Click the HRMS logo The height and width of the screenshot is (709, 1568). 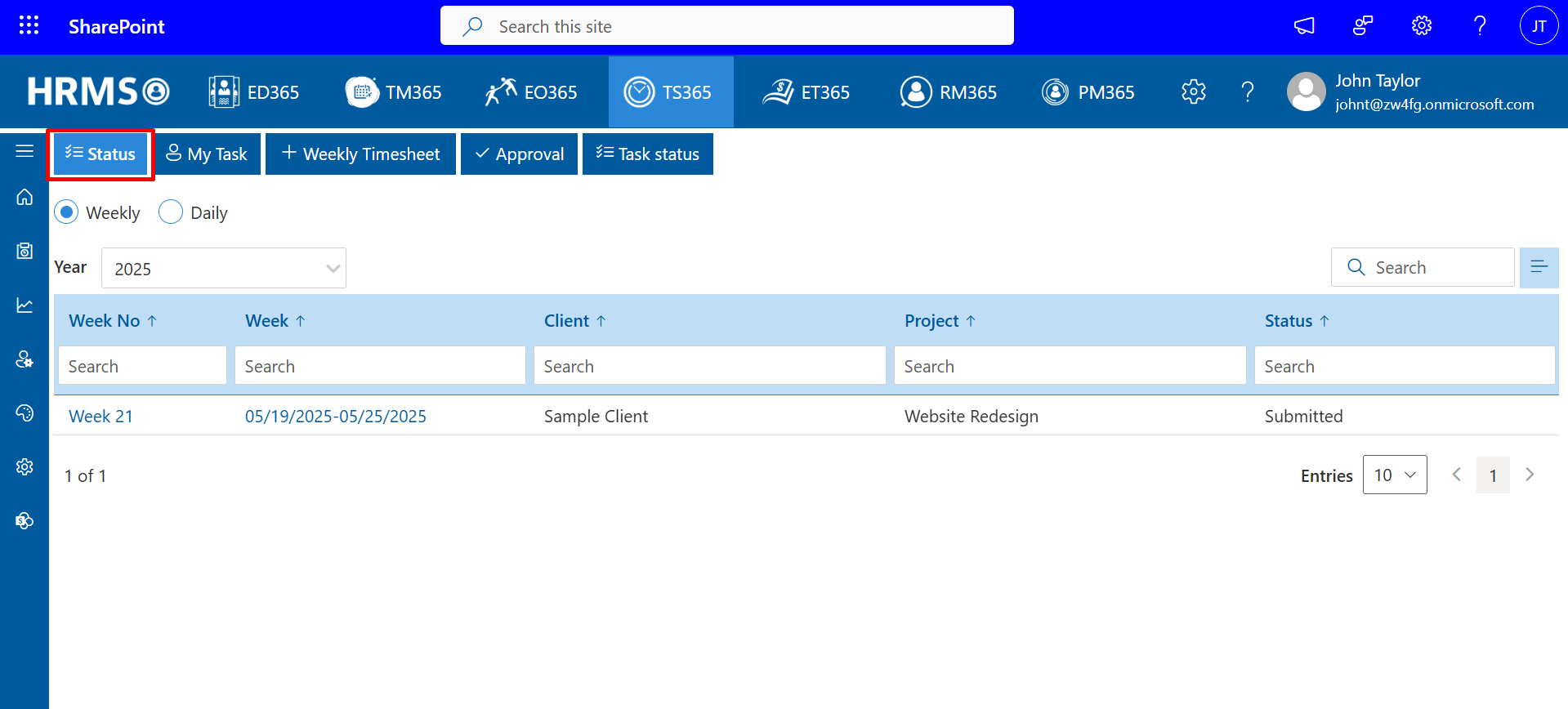98,91
